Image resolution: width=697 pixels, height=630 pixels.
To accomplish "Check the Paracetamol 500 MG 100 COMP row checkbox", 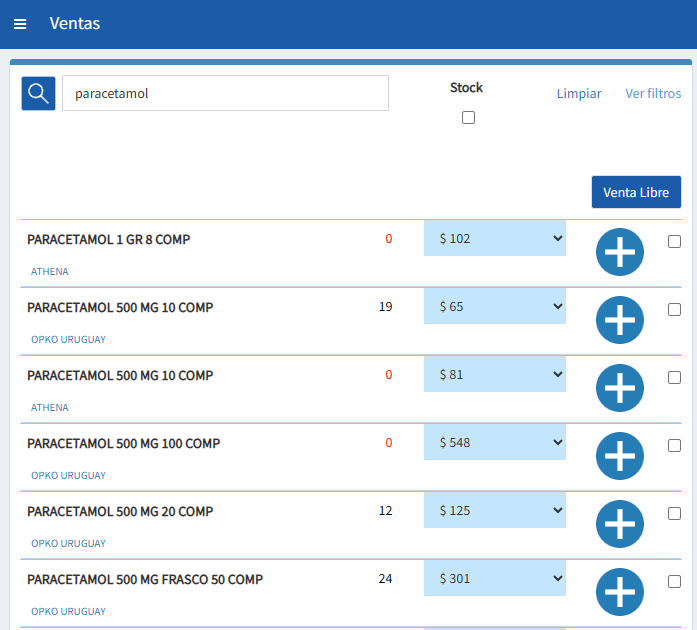I will coord(674,445).
